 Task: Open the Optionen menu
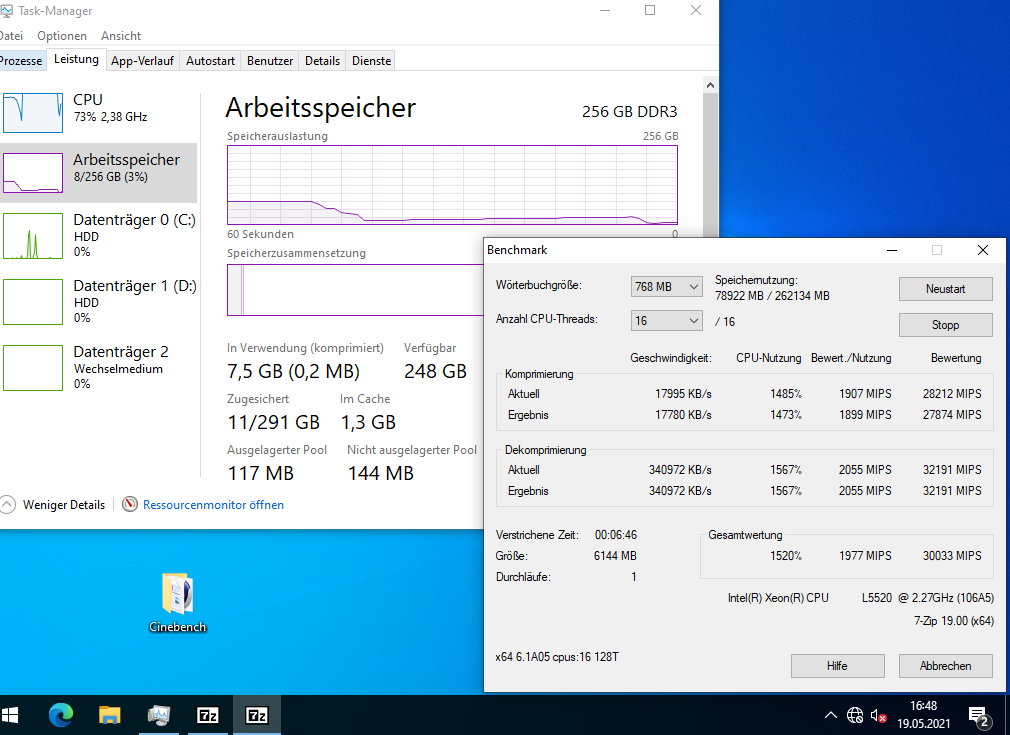coord(62,35)
